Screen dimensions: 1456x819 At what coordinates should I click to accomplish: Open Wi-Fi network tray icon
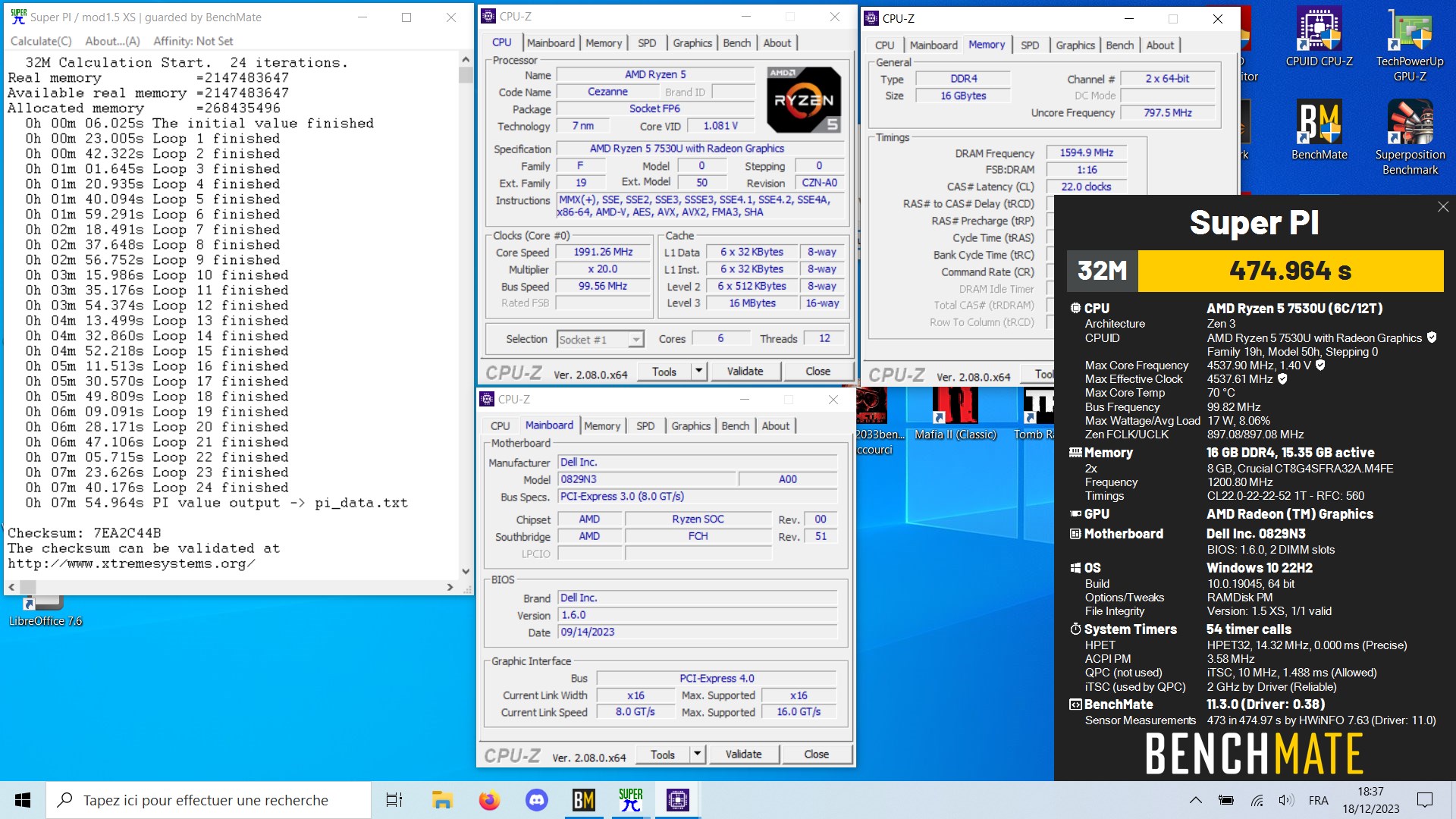[x=1257, y=800]
